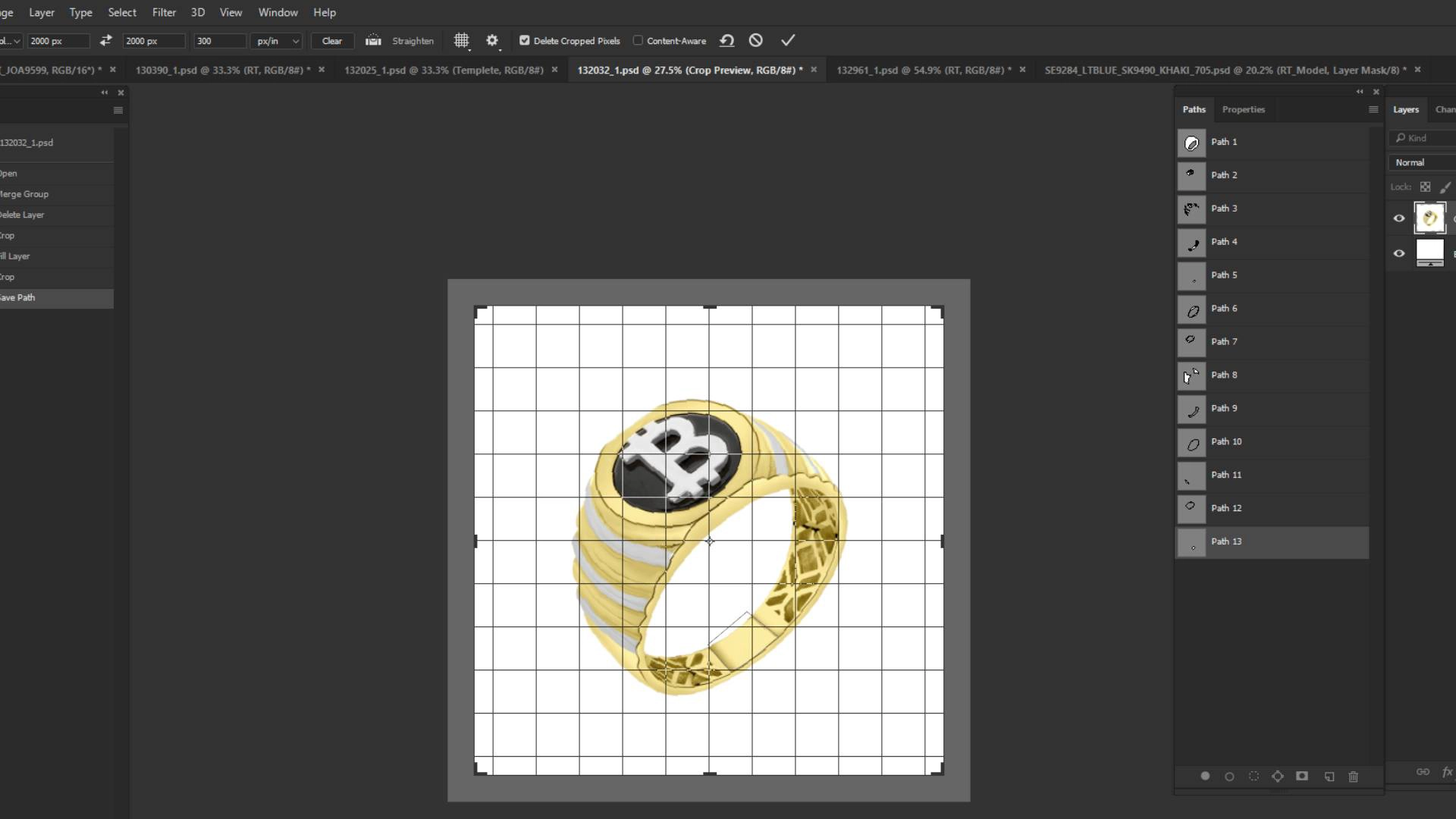The width and height of the screenshot is (1456, 819).
Task: Open the Window menu
Action: point(278,12)
